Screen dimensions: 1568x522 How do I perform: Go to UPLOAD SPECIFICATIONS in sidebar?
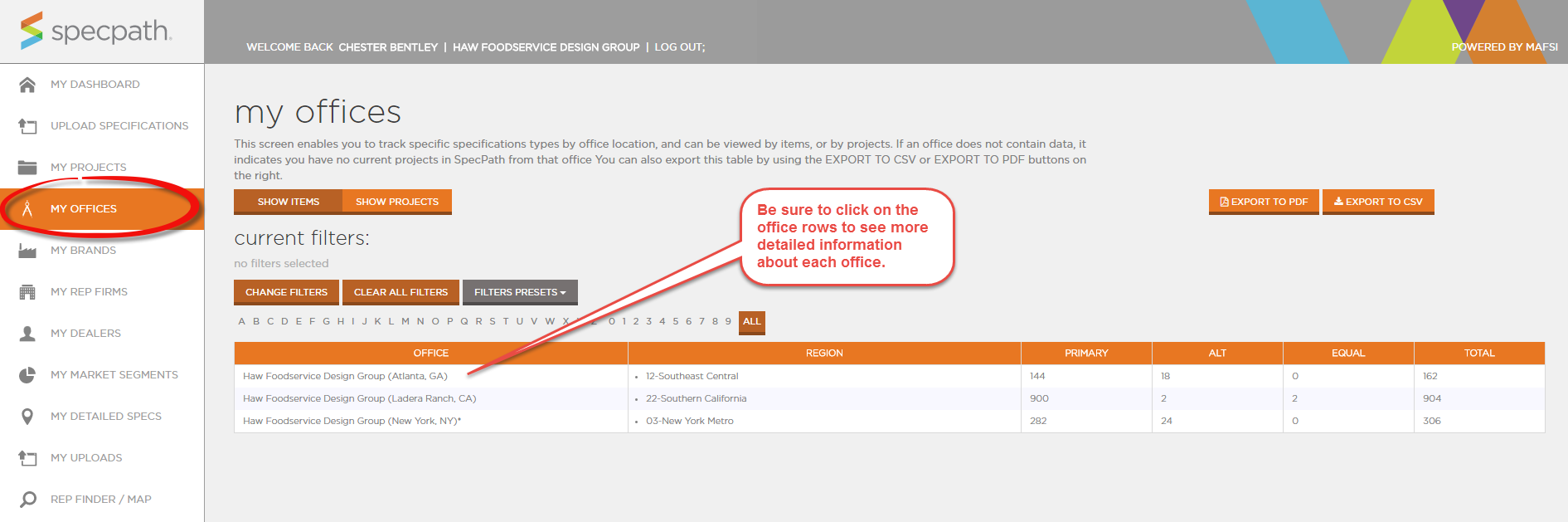pyautogui.click(x=119, y=126)
